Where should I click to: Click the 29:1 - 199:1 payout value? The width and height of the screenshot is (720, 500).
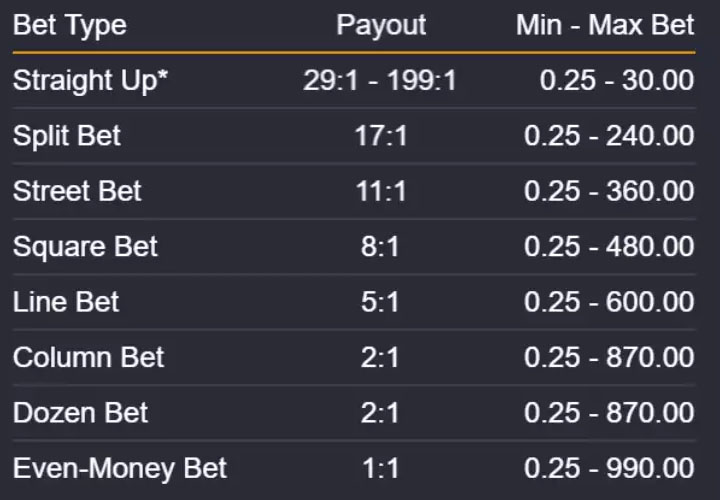pos(380,81)
